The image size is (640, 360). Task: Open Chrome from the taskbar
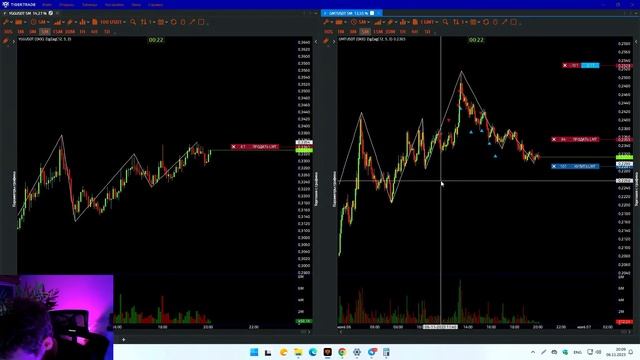point(342,352)
